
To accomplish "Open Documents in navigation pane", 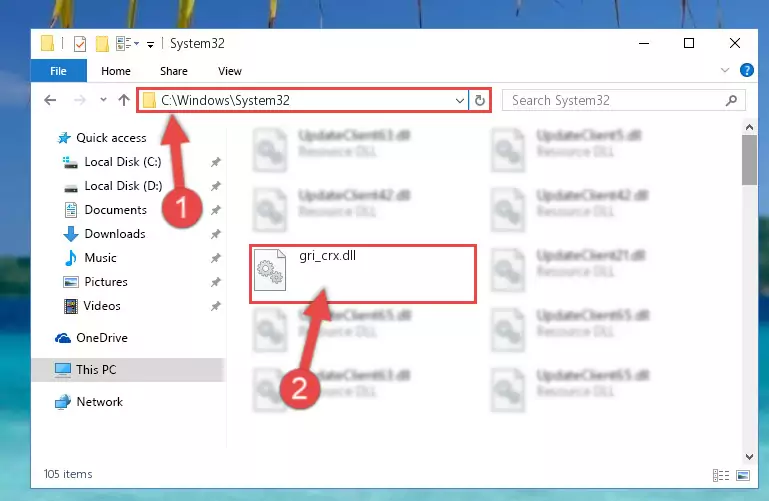I will click(115, 210).
